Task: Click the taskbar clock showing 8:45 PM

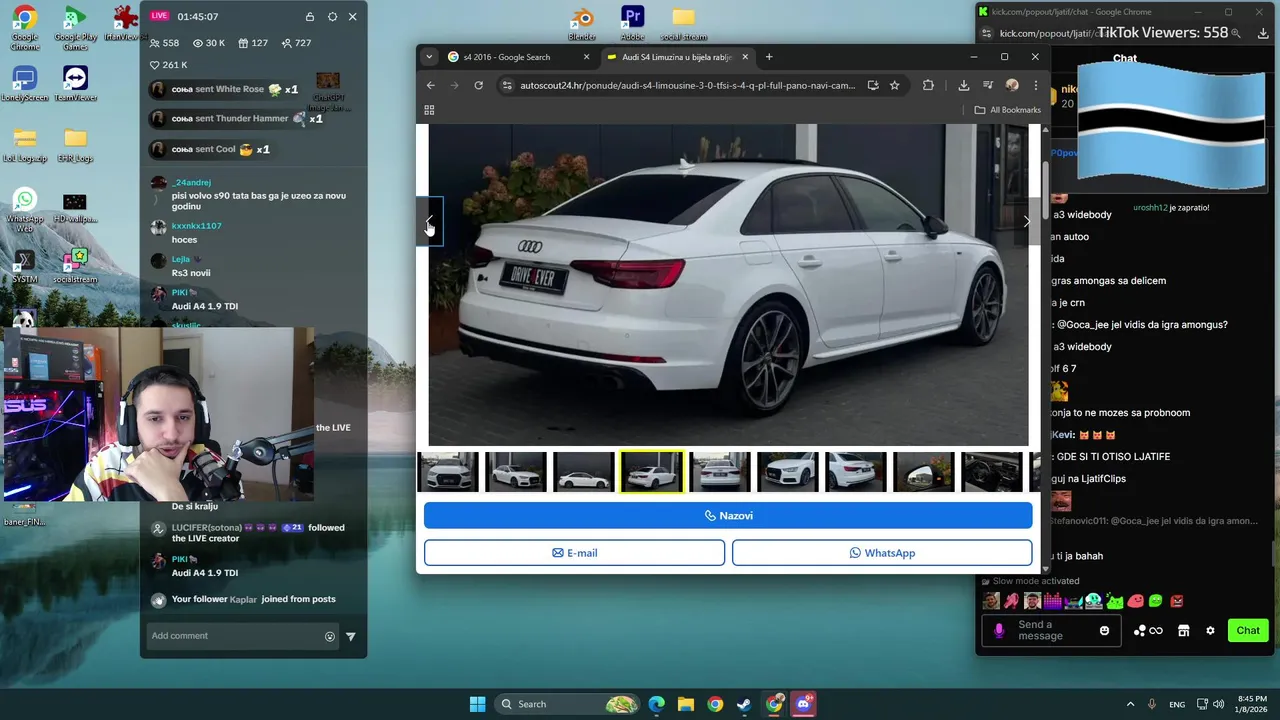Action: pyautogui.click(x=1253, y=704)
